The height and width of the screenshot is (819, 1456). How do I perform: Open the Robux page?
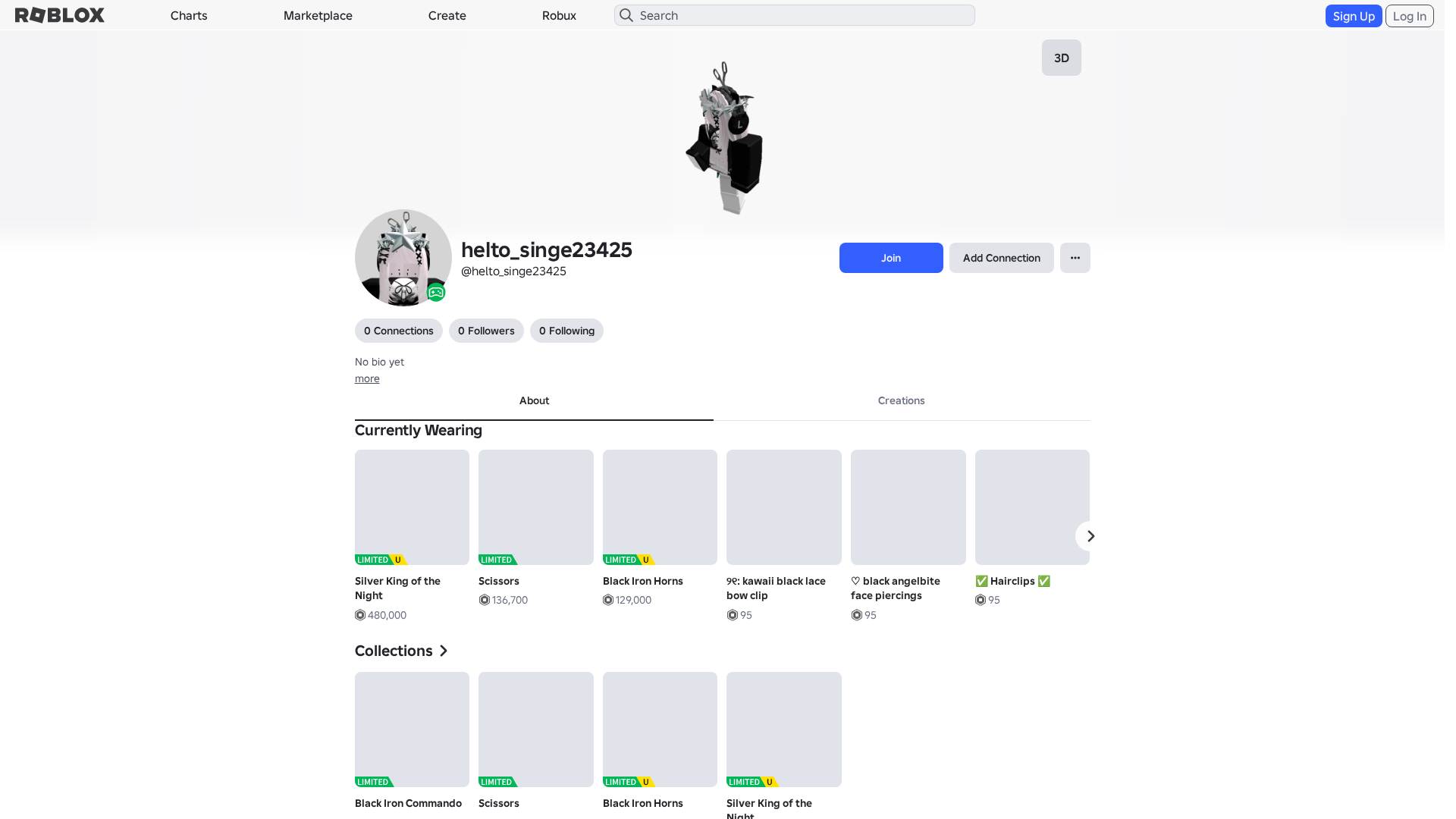559,15
